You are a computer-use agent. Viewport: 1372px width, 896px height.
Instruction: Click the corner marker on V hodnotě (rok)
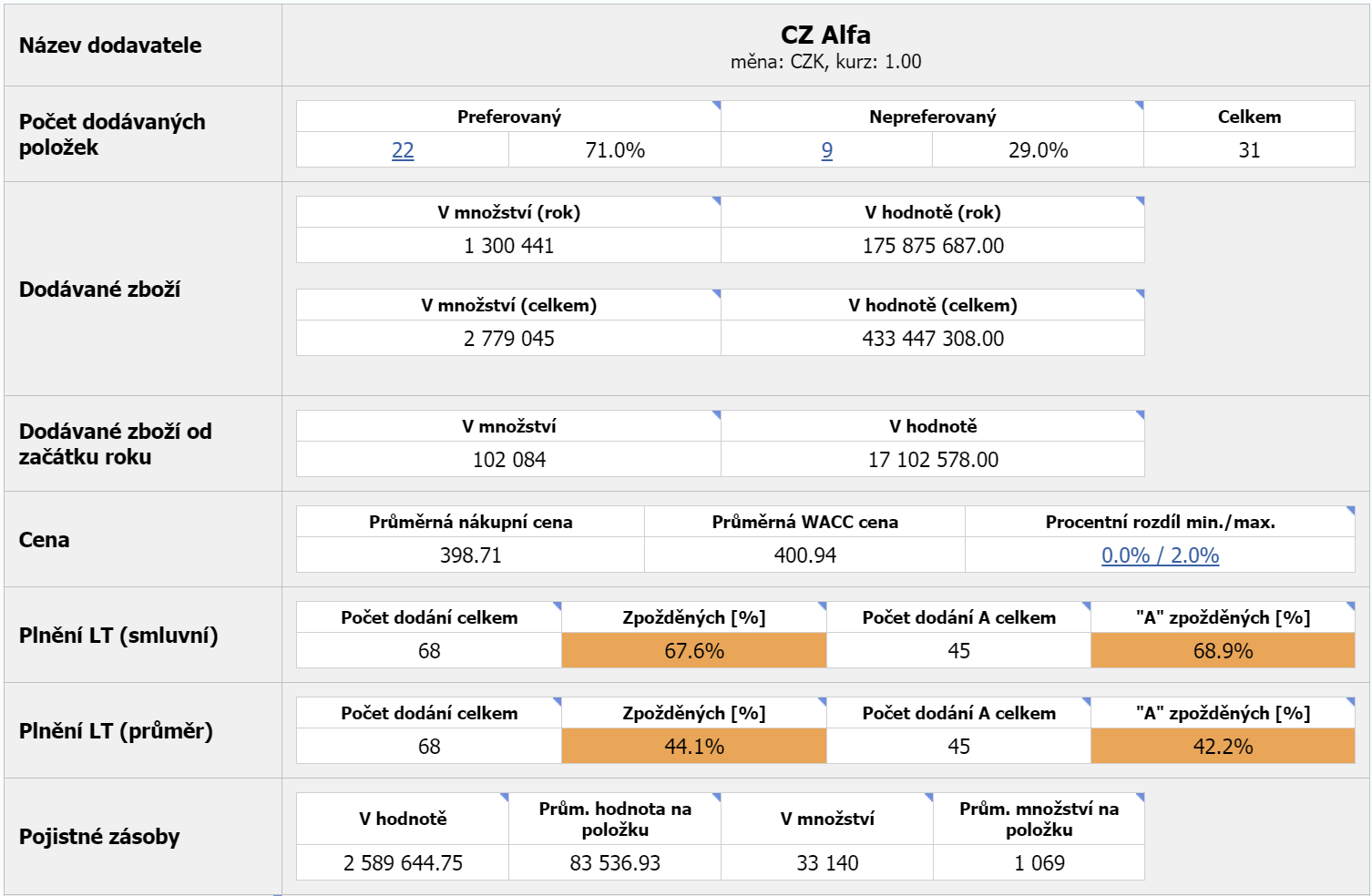1139,201
